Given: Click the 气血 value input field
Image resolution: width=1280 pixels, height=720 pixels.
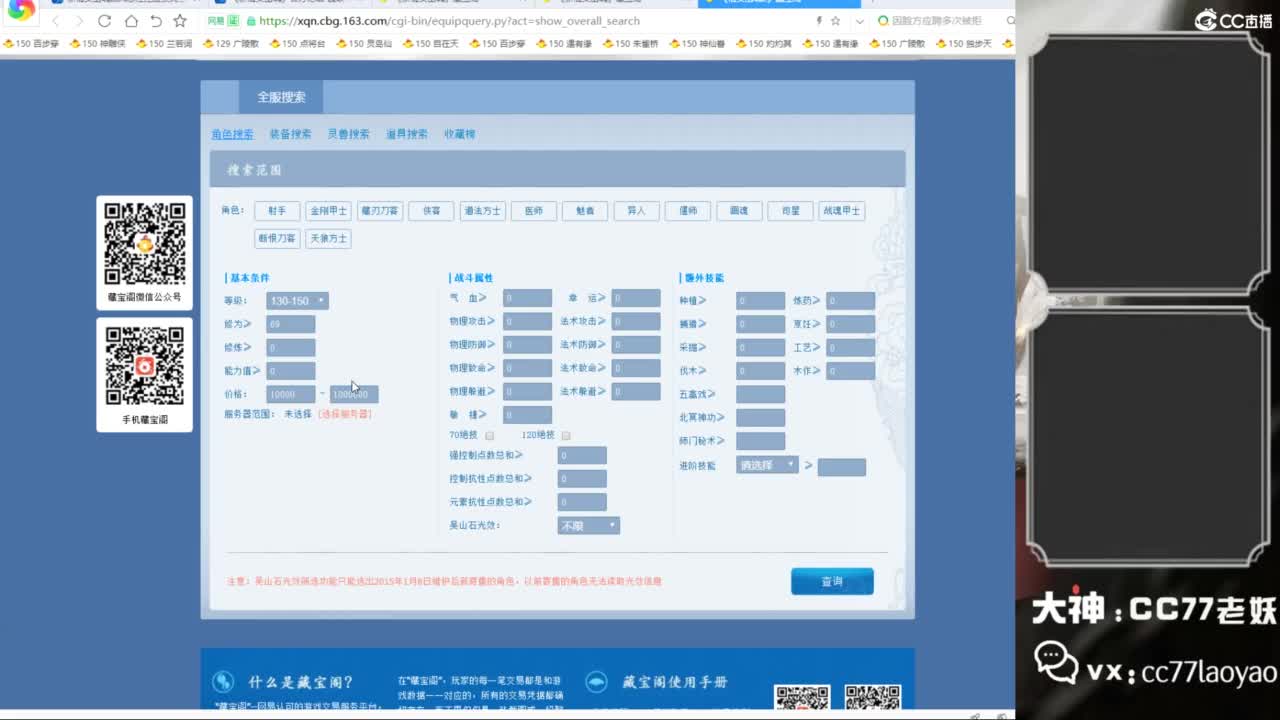Looking at the screenshot, I should coord(527,298).
